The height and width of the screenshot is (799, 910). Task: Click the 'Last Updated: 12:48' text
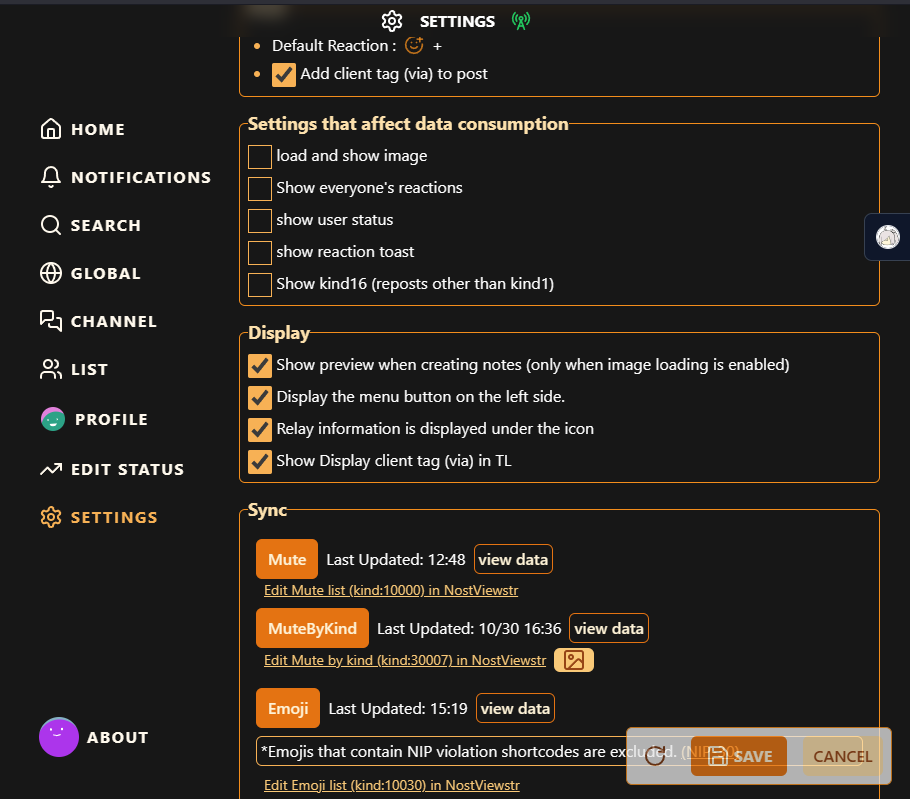point(396,559)
